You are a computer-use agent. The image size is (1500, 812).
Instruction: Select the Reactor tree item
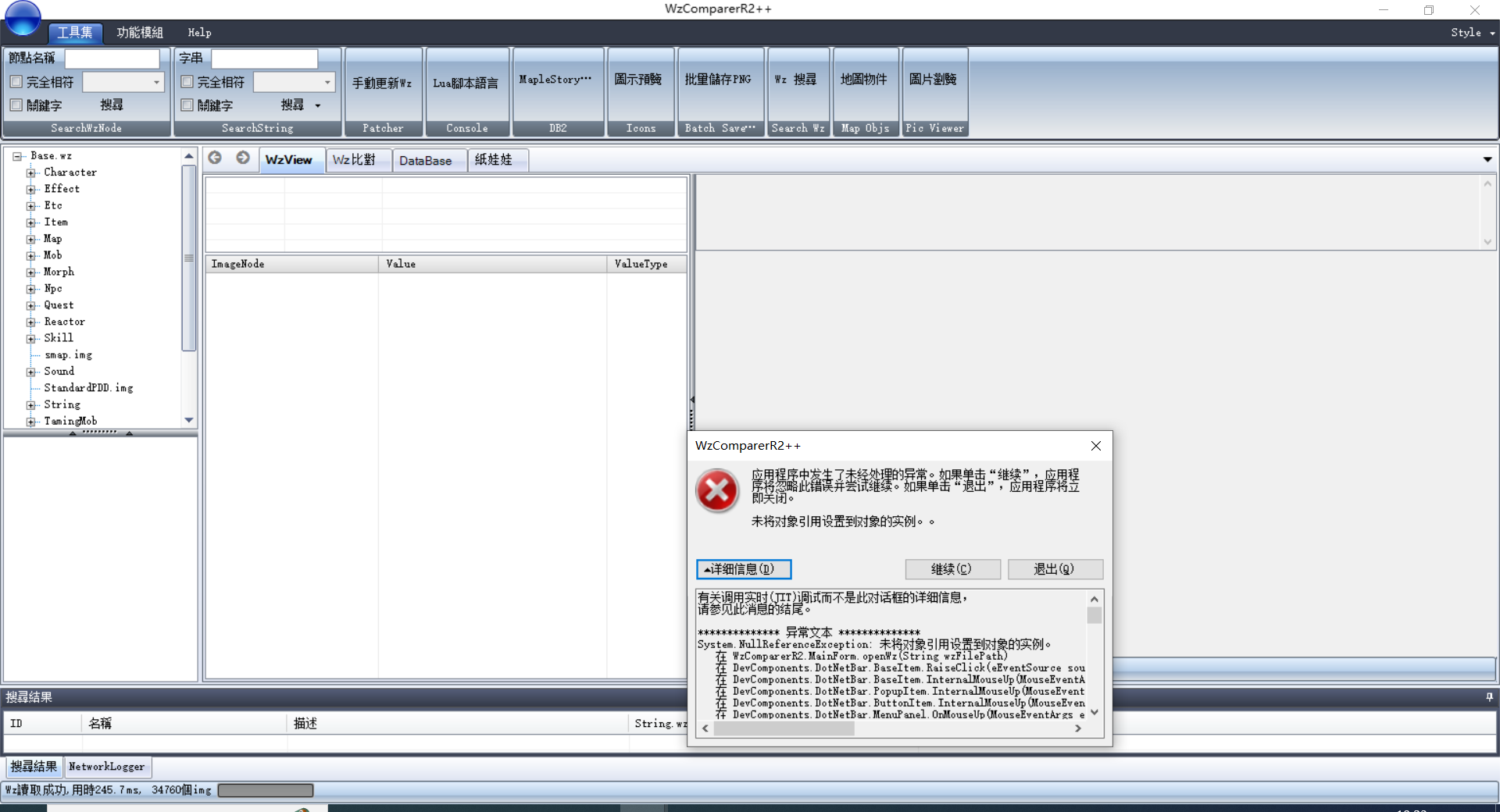point(64,322)
